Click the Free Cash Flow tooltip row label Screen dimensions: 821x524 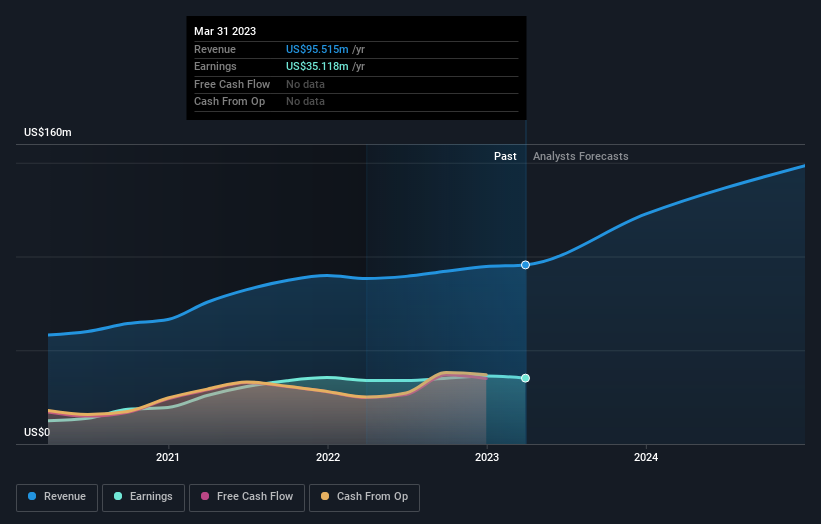232,84
